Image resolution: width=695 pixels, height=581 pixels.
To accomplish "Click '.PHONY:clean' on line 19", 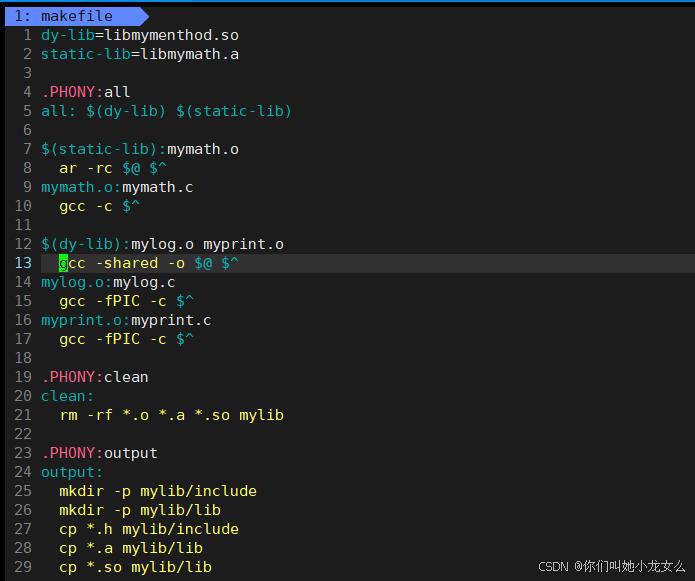I will click(94, 377).
